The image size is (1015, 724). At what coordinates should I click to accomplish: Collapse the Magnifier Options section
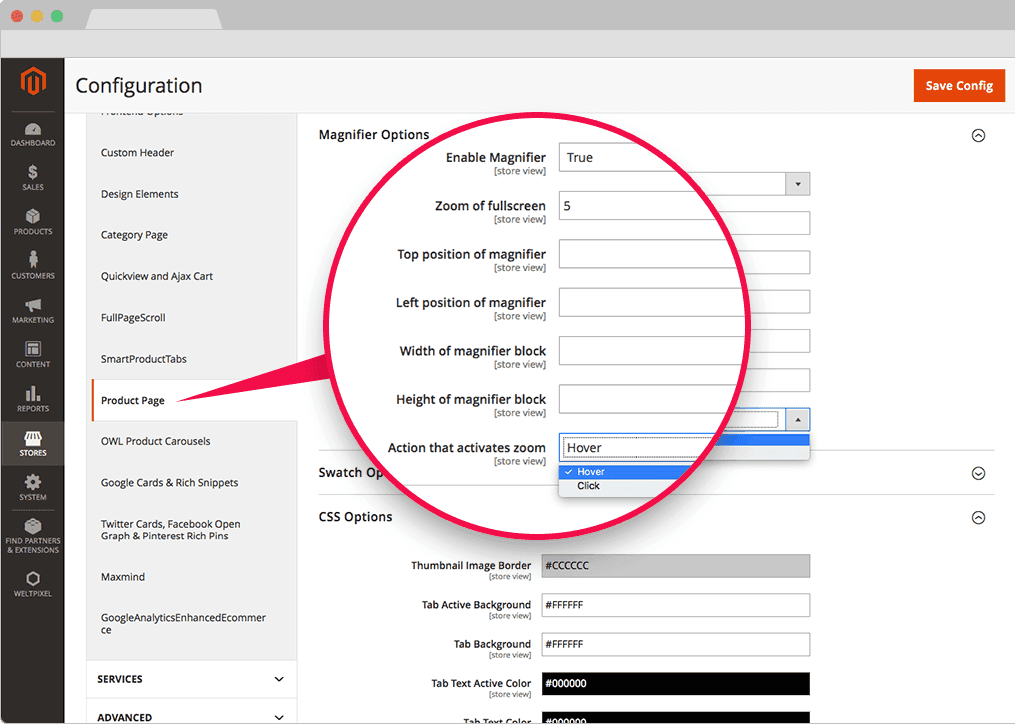coord(978,136)
